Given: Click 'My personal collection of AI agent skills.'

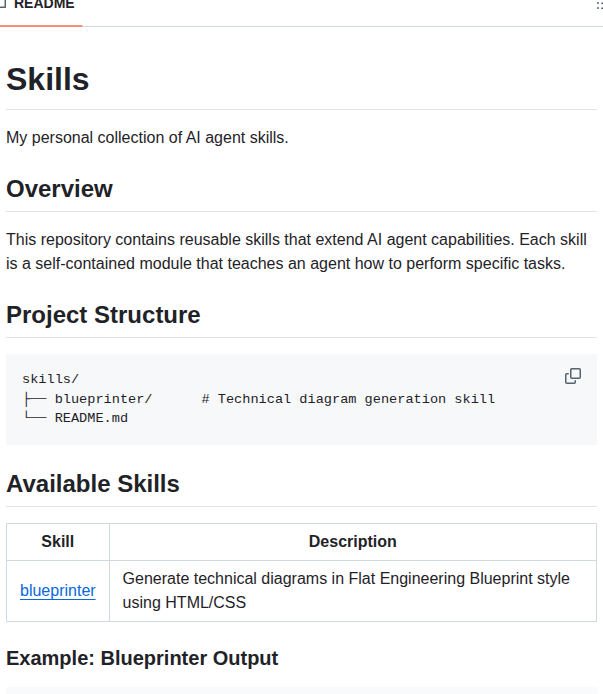Looking at the screenshot, I should 147,138.
